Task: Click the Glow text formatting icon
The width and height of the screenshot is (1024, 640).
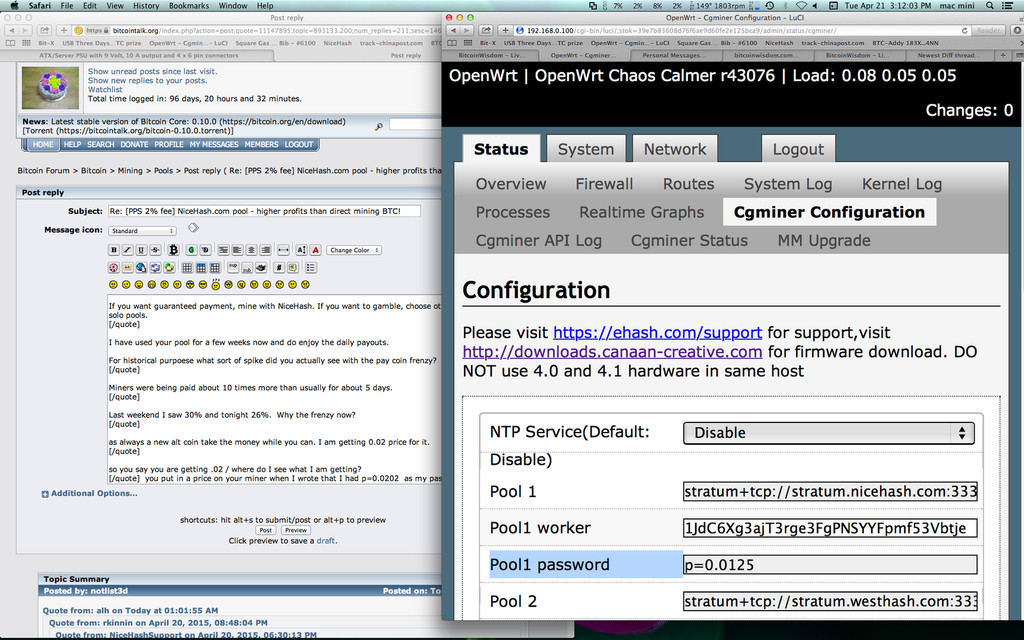Action: point(191,250)
